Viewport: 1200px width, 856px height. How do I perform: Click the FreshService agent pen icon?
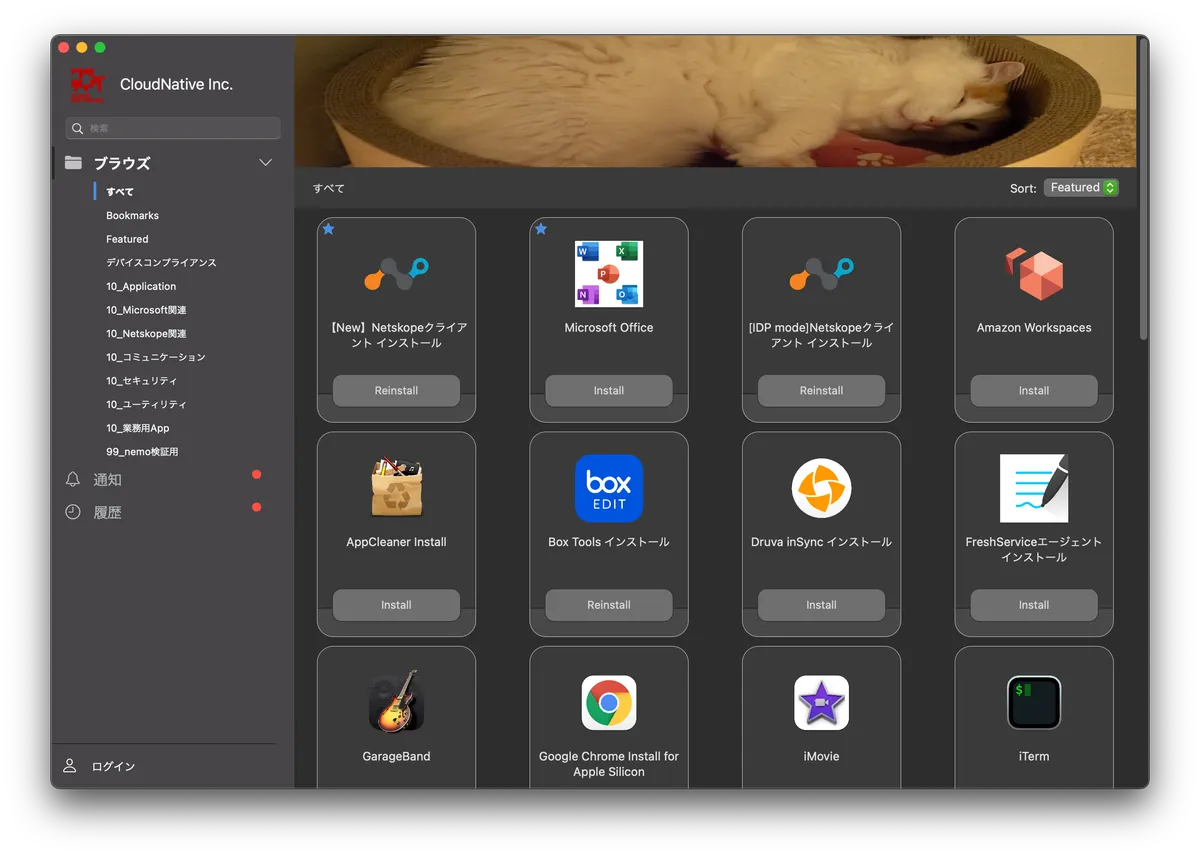(x=1034, y=488)
